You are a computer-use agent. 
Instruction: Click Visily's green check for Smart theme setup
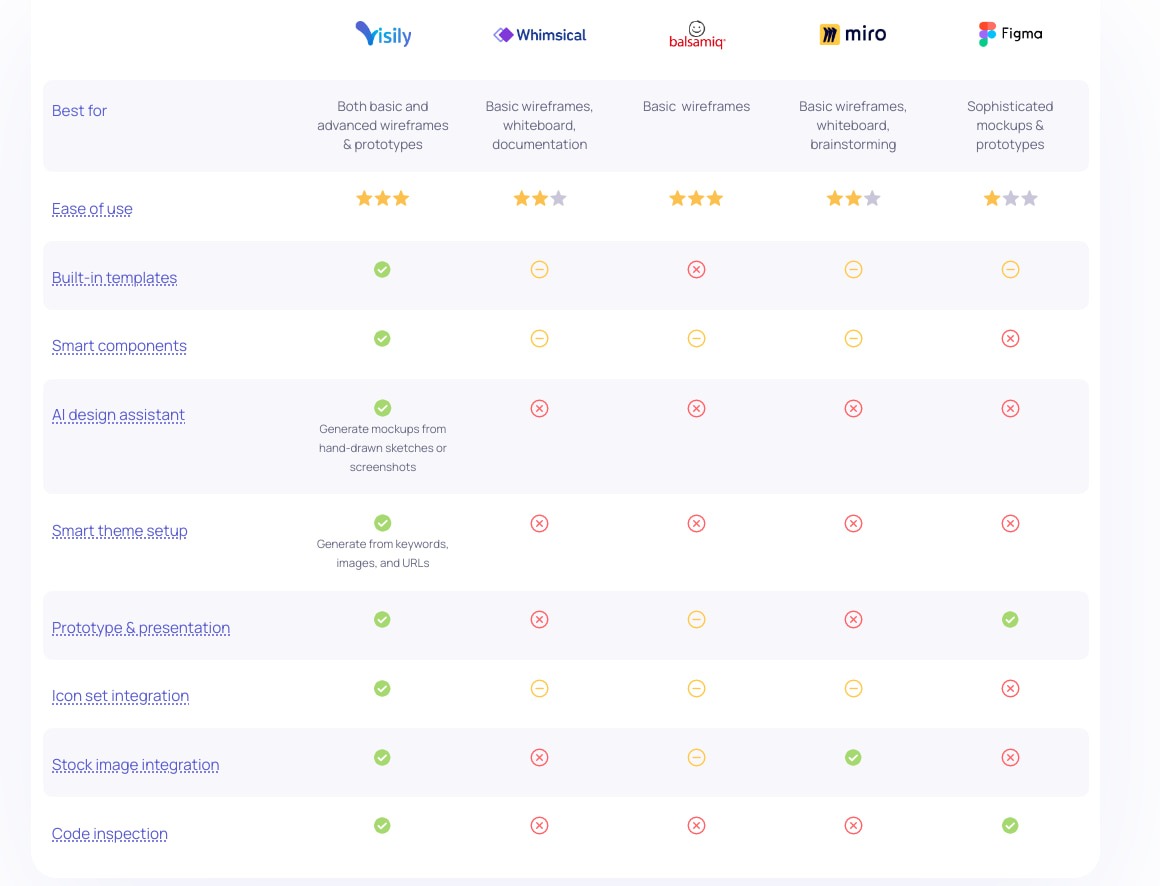(382, 523)
